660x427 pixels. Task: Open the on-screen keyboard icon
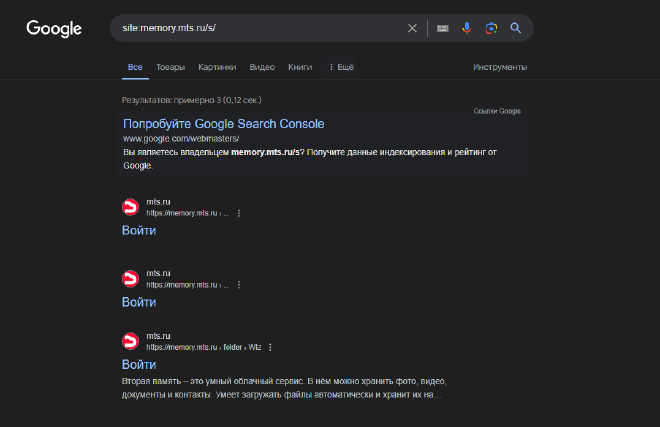442,28
